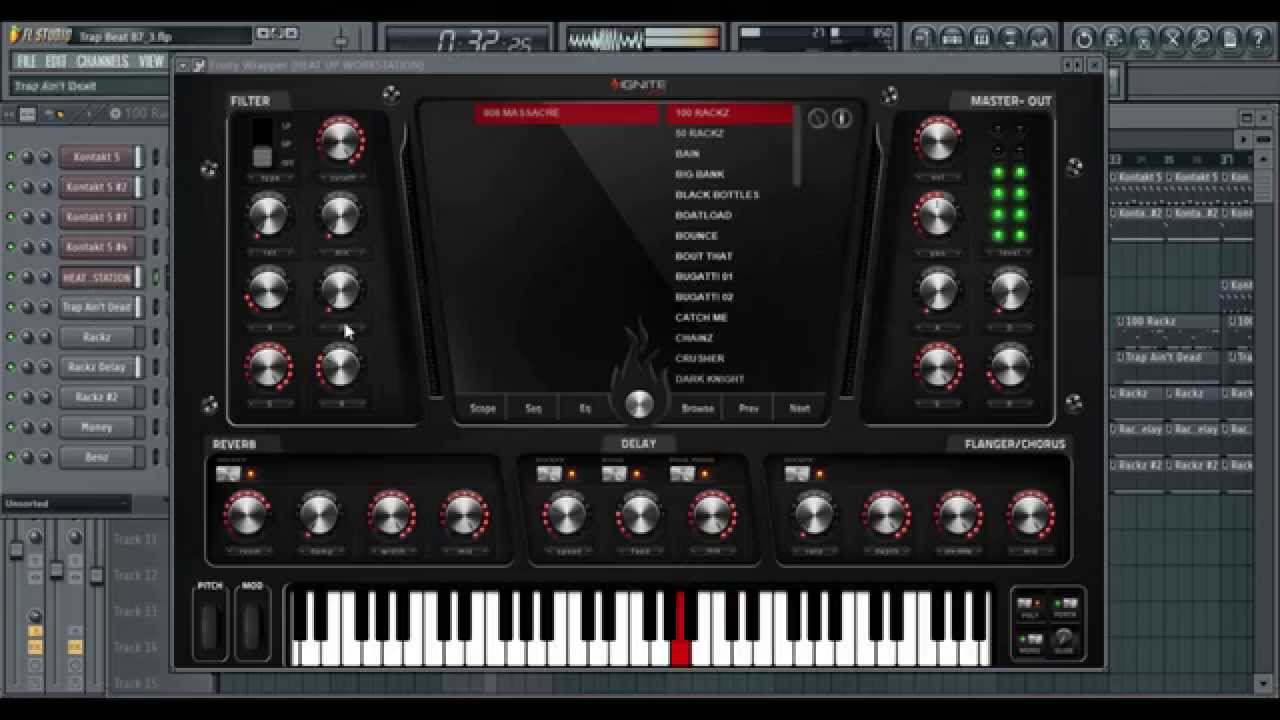Click the Delay feed knob
Screen dimensions: 1280x720
[x=639, y=515]
